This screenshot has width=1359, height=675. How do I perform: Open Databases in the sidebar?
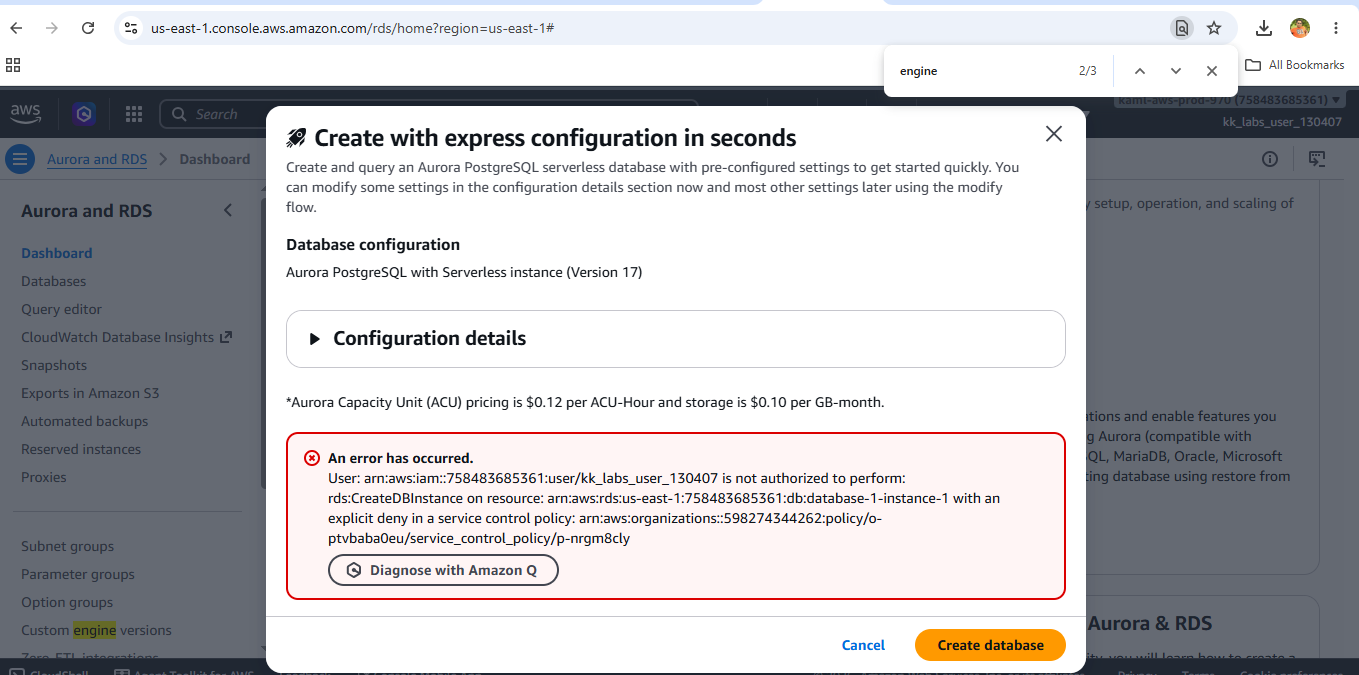pyautogui.click(x=54, y=281)
